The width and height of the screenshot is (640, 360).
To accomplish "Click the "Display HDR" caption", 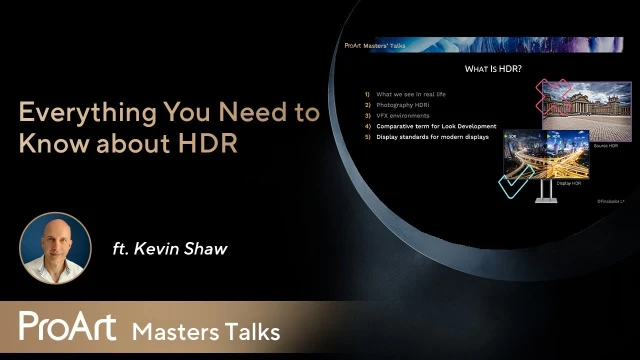I will click(x=569, y=184).
